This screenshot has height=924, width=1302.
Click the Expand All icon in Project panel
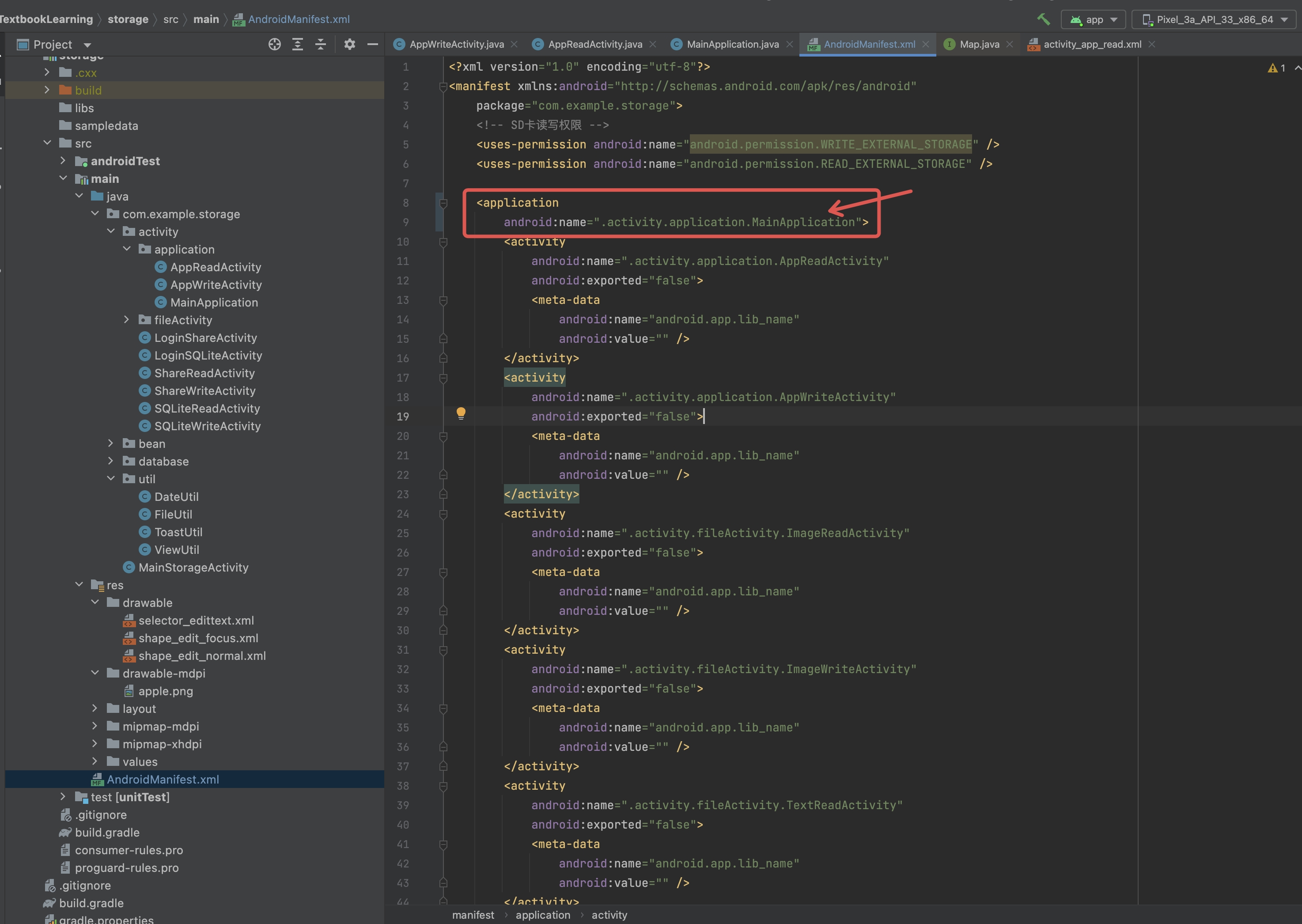click(x=298, y=44)
